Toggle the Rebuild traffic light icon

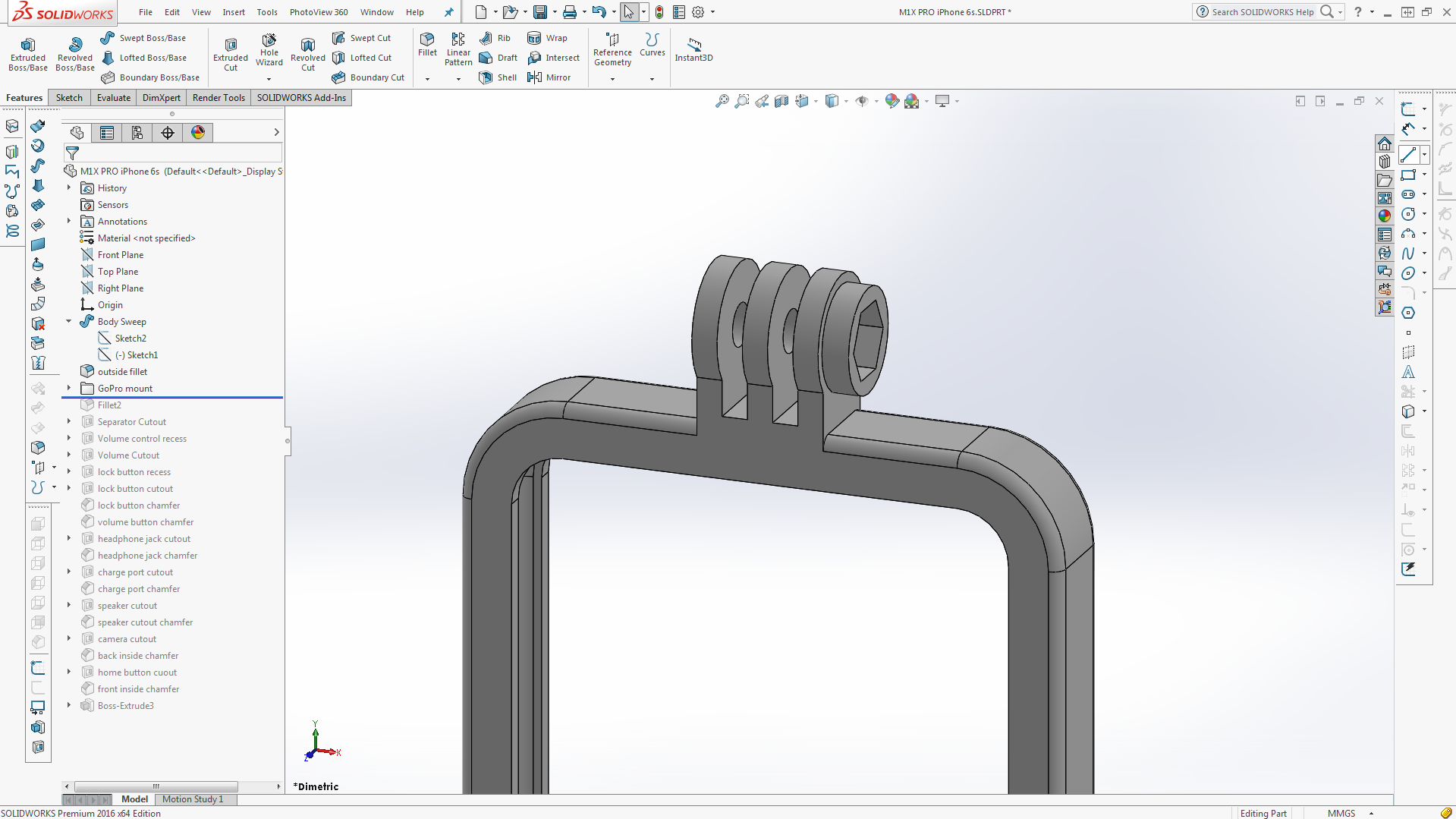point(659,12)
